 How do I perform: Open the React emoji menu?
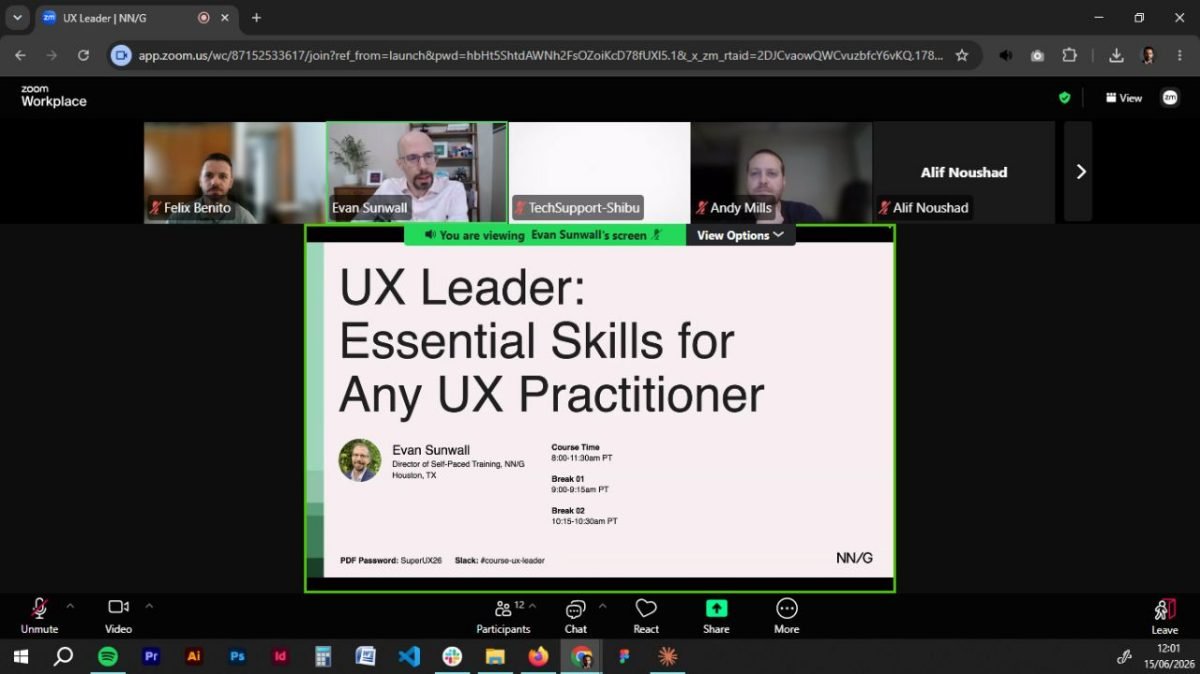tap(646, 616)
